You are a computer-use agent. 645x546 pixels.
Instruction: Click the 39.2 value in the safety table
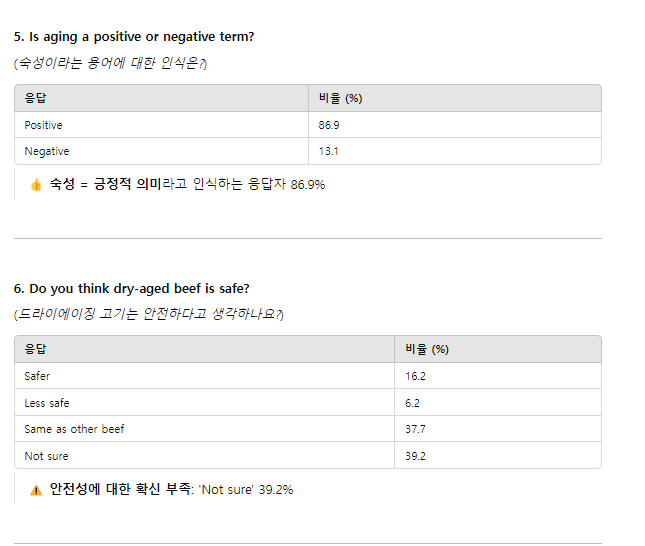(x=415, y=456)
